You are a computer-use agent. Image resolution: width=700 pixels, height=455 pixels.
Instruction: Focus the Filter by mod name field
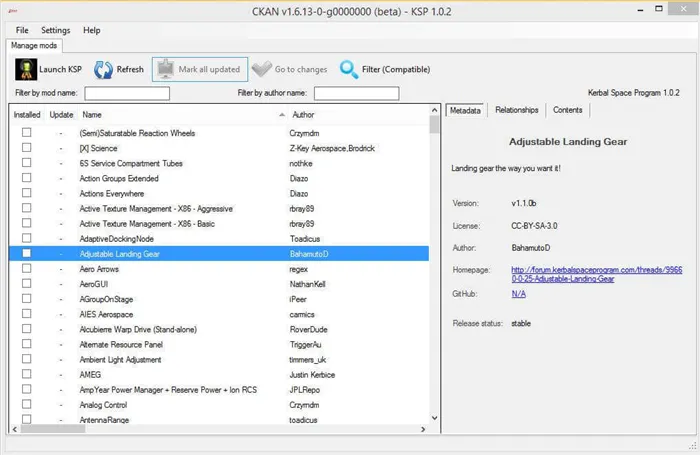click(x=127, y=93)
